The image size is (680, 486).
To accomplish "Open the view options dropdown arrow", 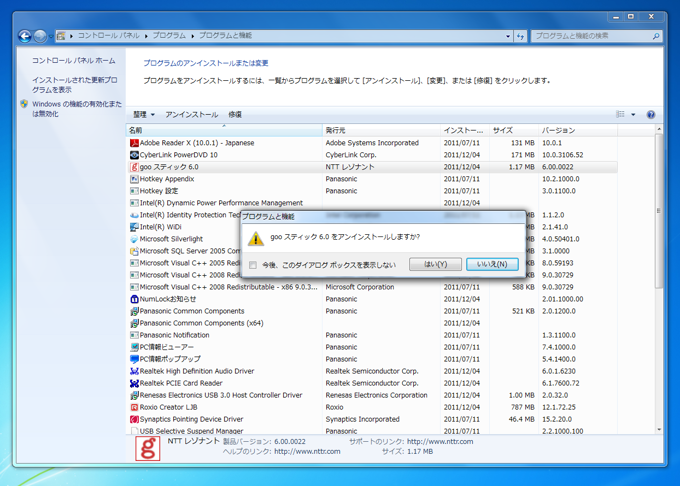I will point(633,114).
